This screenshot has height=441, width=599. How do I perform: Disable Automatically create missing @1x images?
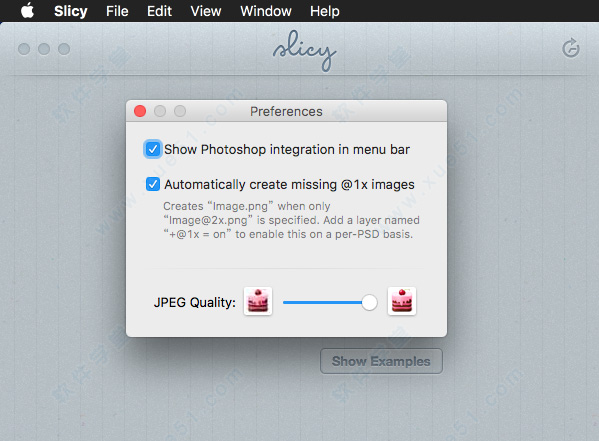[153, 184]
